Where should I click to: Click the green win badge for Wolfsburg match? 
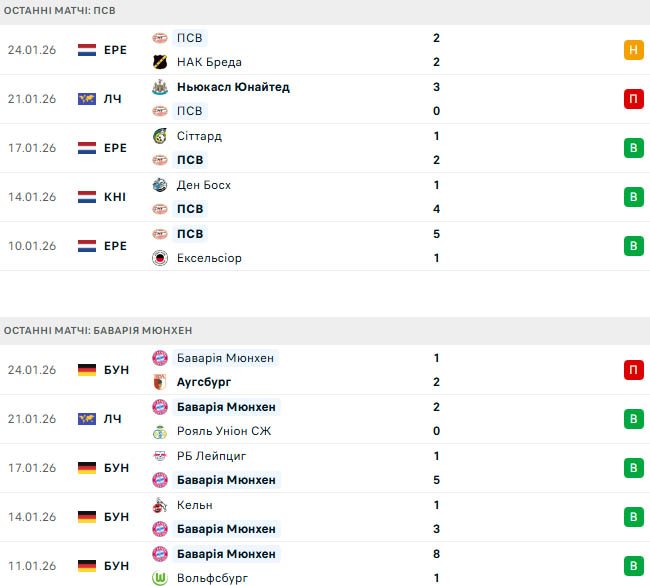pyautogui.click(x=634, y=566)
